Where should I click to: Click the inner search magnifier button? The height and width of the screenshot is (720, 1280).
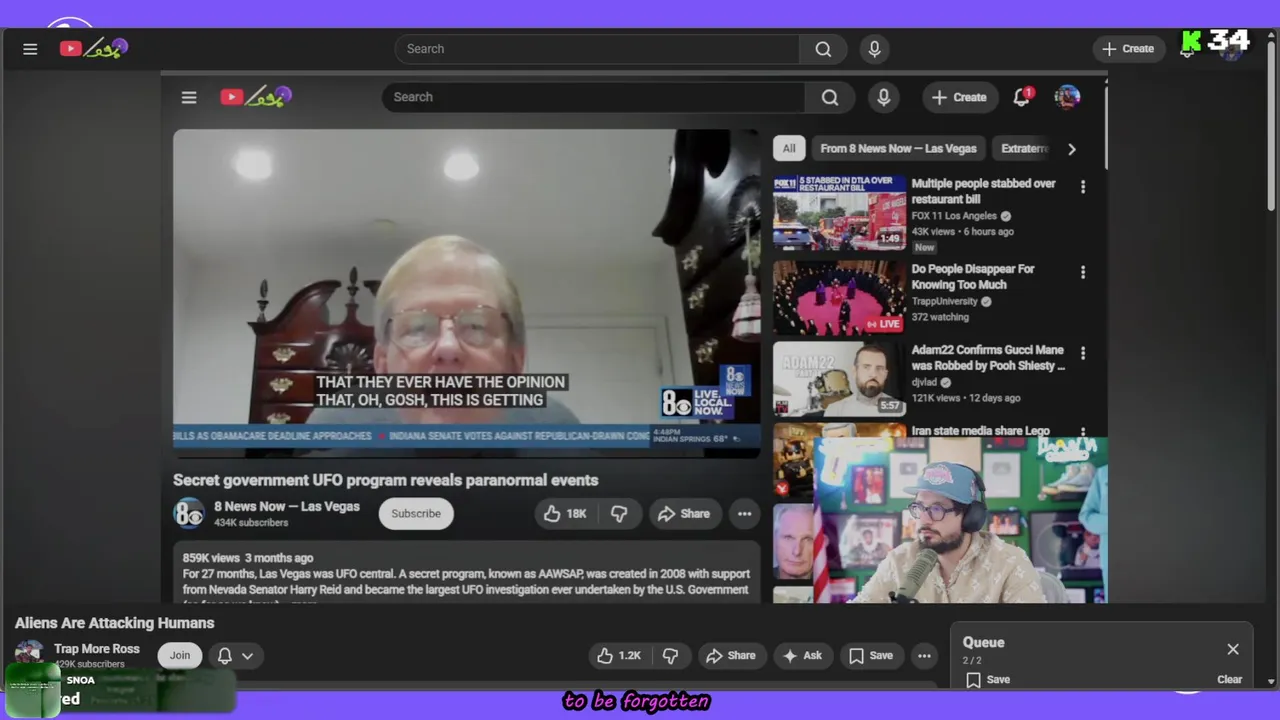point(830,97)
